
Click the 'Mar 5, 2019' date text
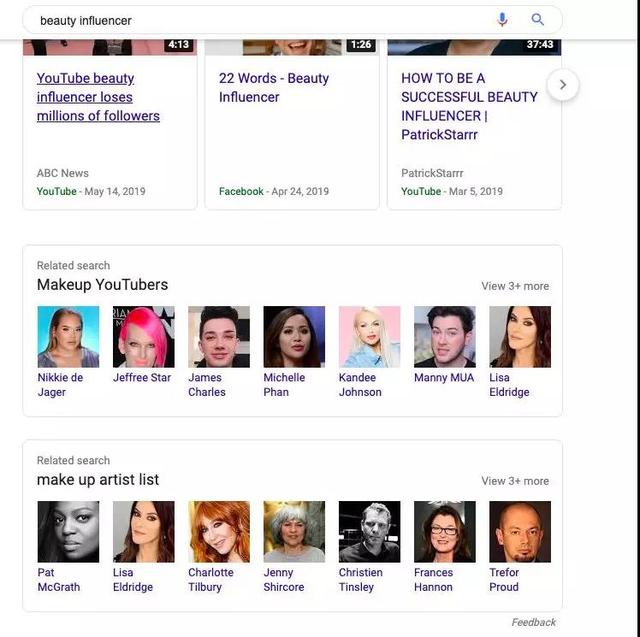(476, 191)
